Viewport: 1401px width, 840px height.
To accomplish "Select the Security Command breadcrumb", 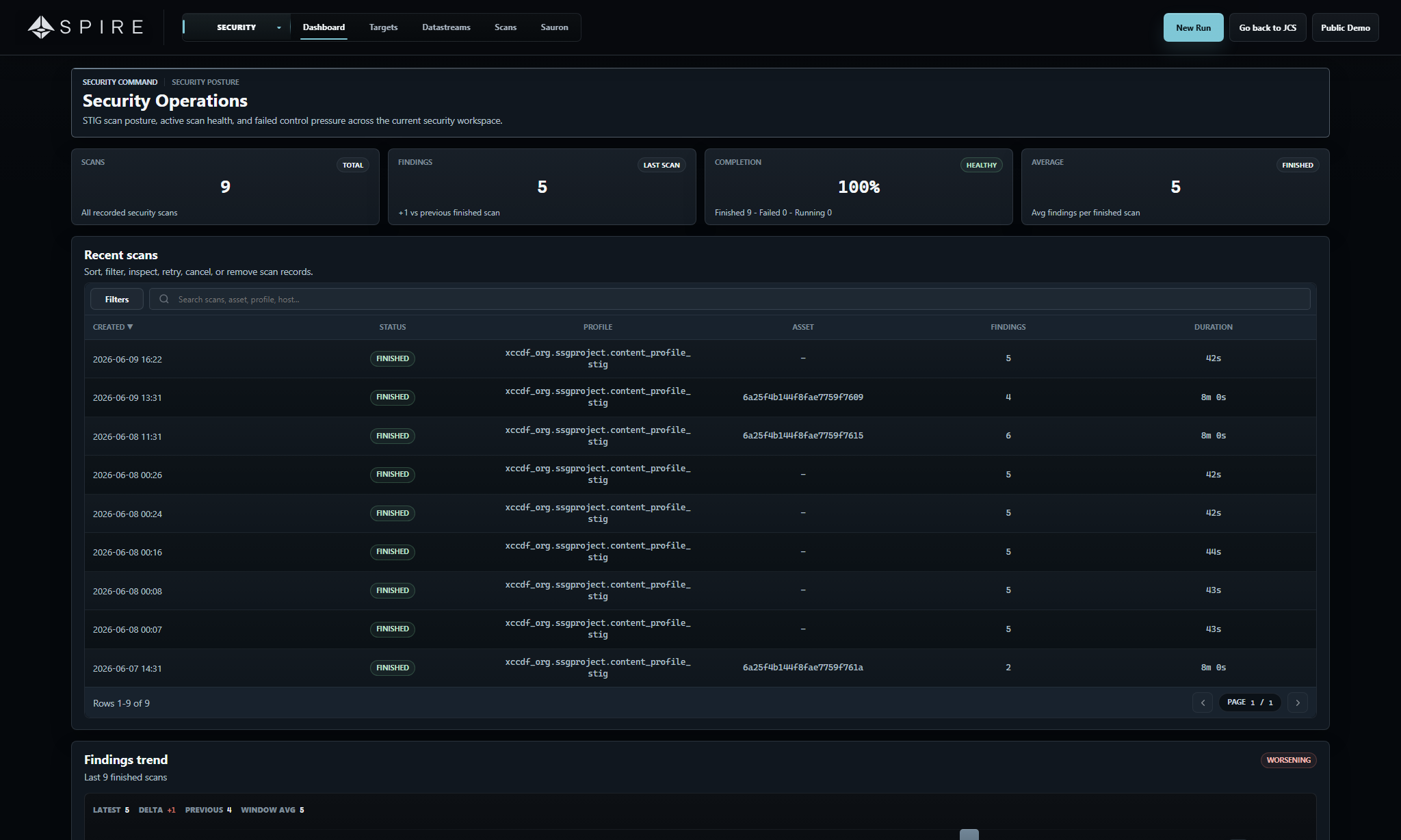I will click(120, 82).
